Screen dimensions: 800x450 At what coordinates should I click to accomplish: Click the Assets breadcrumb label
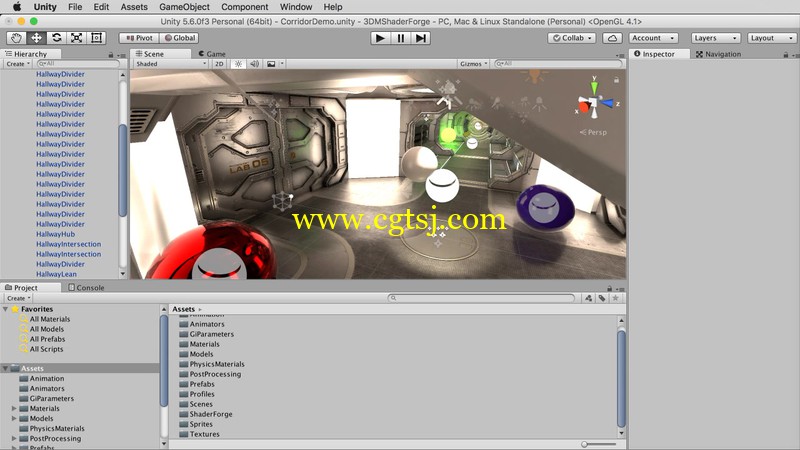(183, 309)
